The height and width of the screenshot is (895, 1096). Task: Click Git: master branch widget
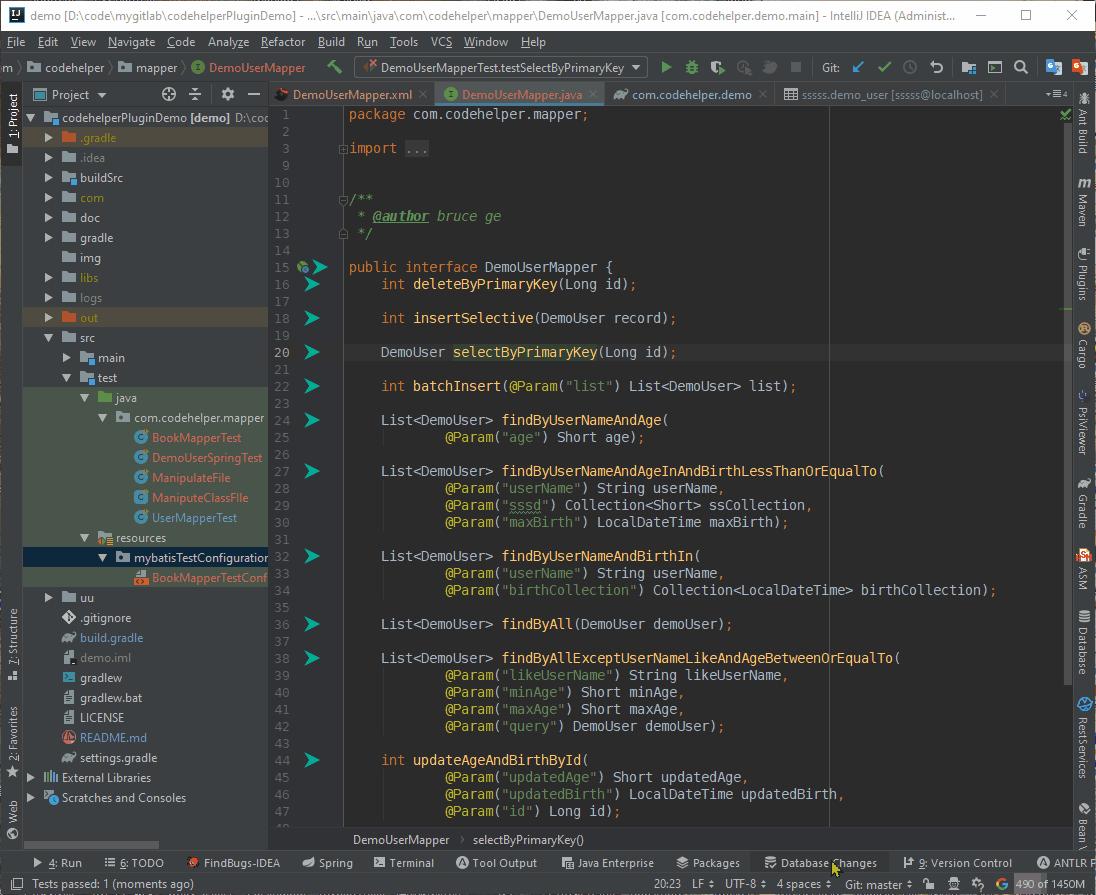tap(878, 884)
